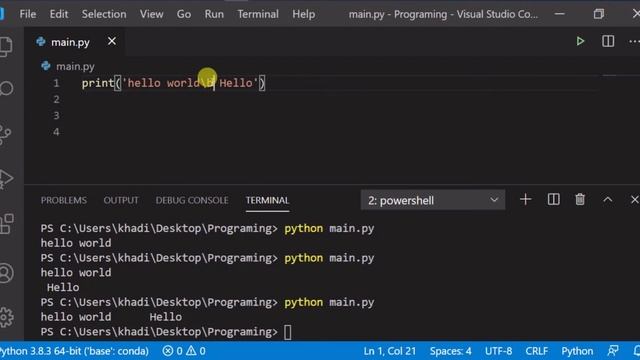
Task: Minimize the VS Code window
Action: tap(560, 14)
